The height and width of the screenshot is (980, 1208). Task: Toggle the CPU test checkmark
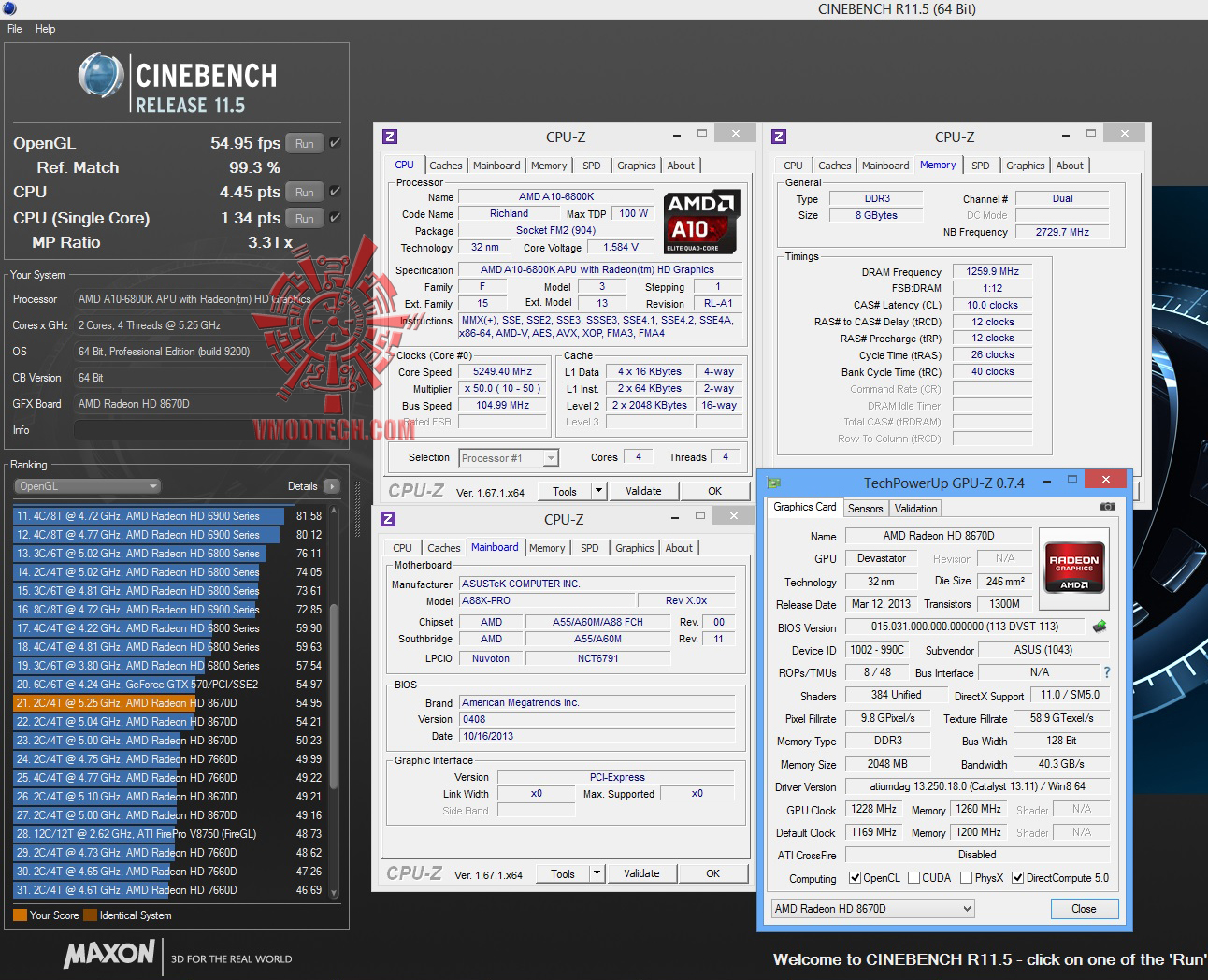pos(335,192)
